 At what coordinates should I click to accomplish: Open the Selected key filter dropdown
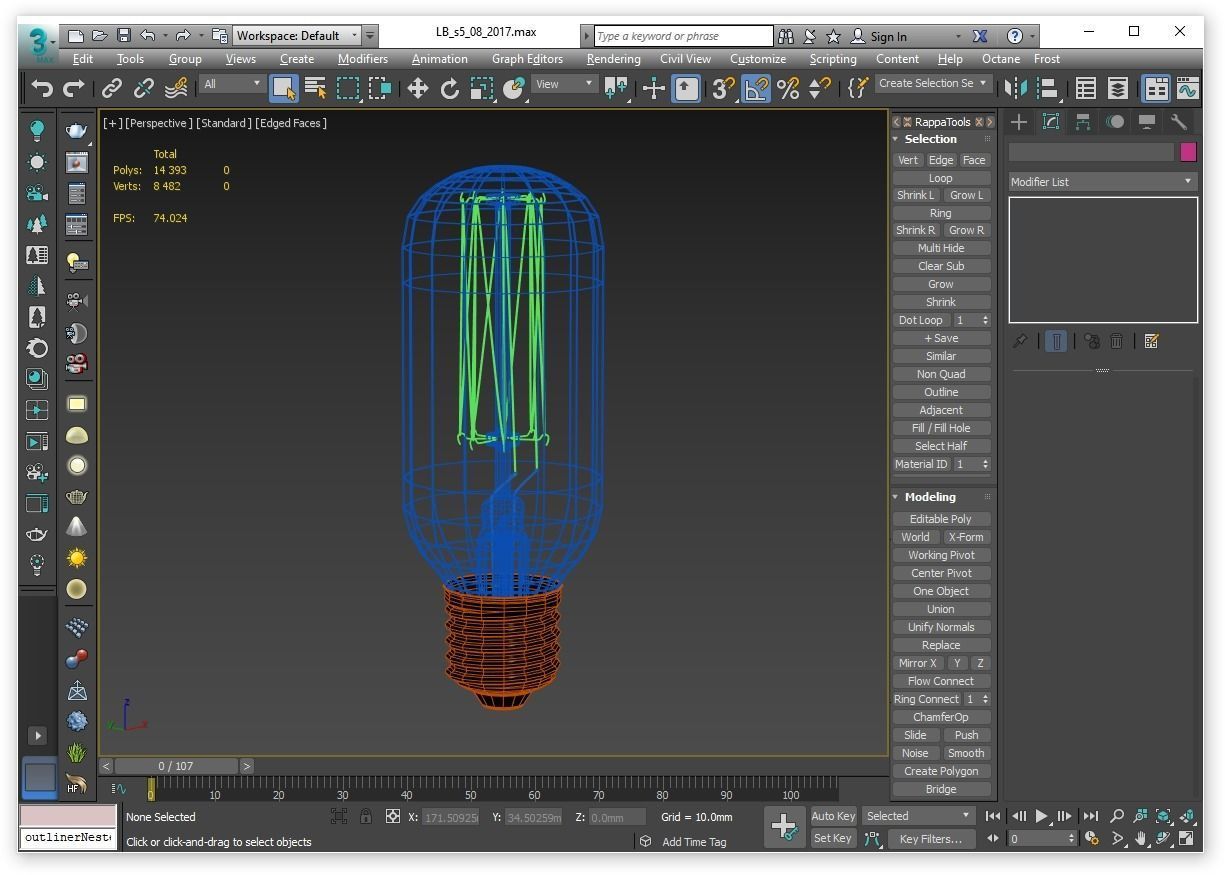click(918, 816)
